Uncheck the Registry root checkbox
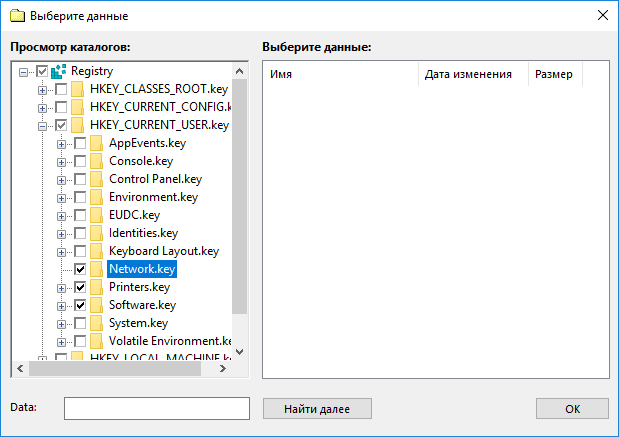This screenshot has height=437, width=619. [42, 71]
